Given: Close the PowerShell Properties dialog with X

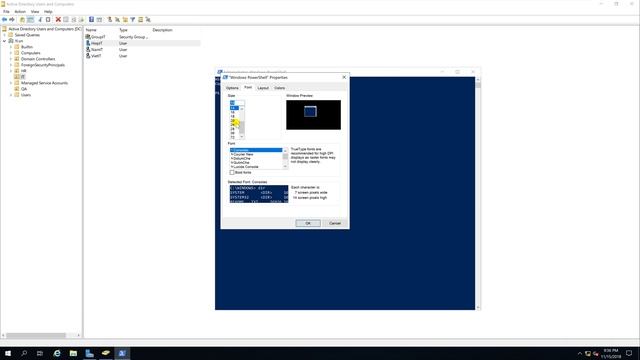Looking at the screenshot, I should (344, 77).
